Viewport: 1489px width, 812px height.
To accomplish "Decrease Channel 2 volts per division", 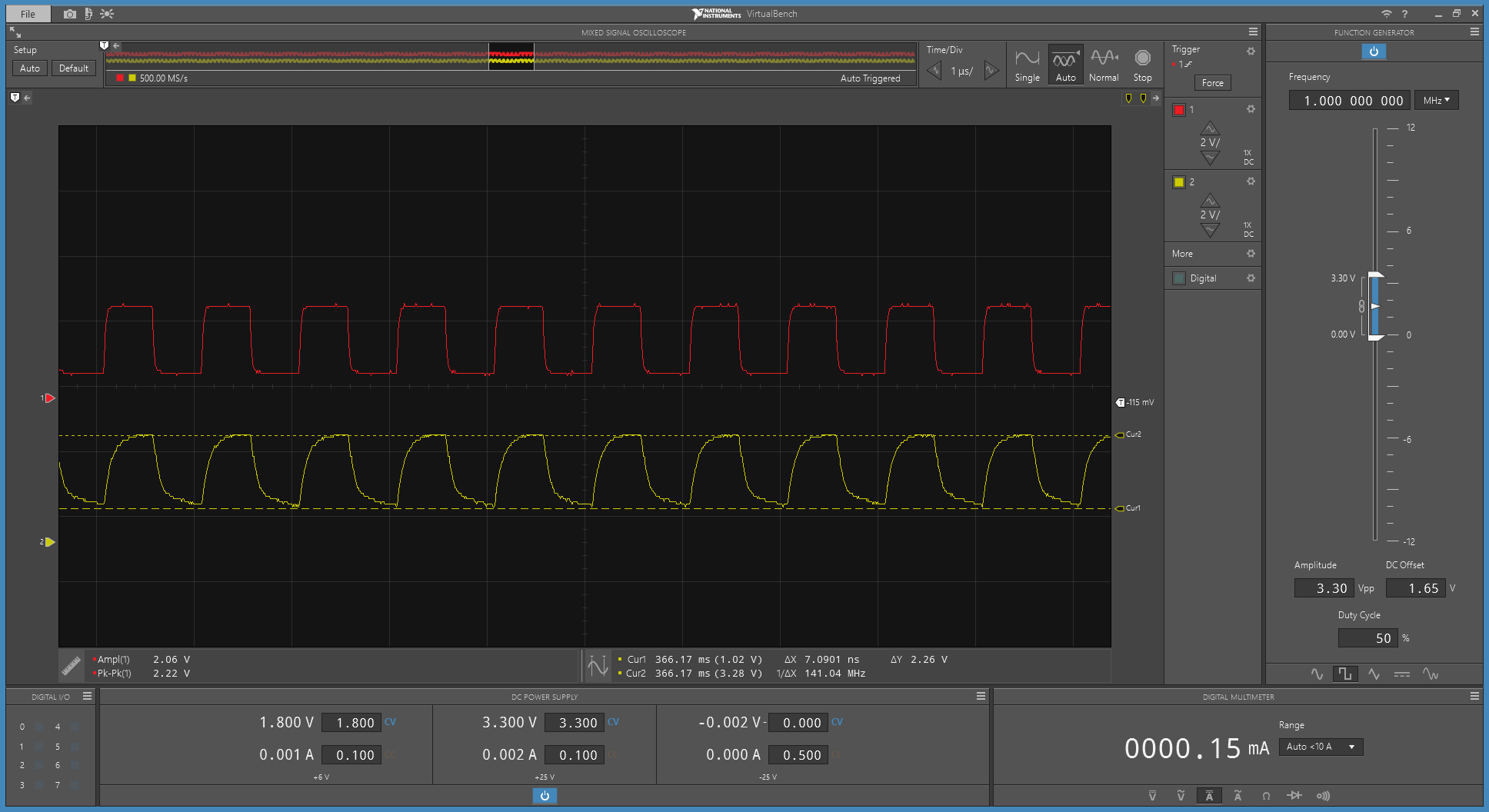I will click(1210, 230).
